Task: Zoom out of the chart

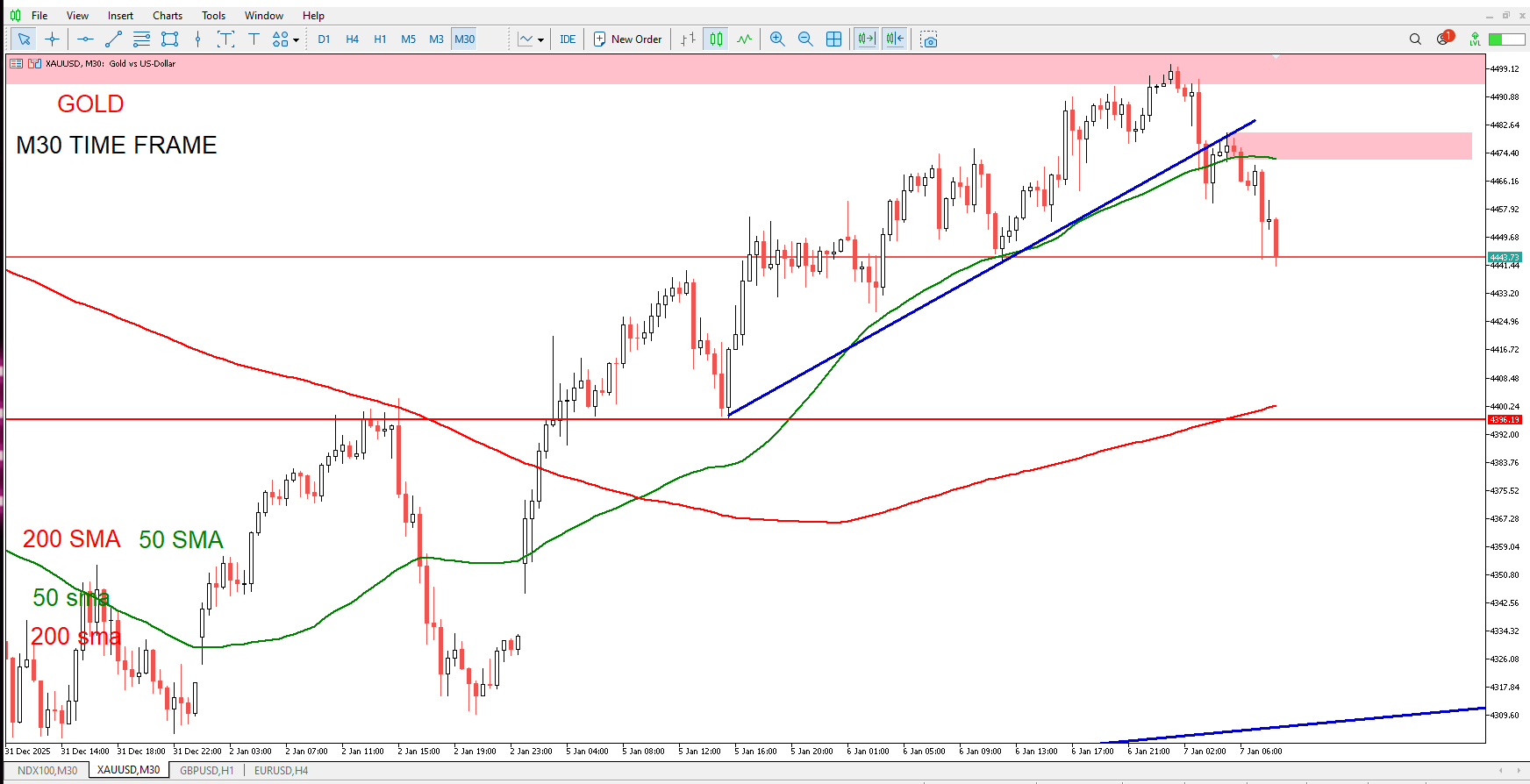Action: point(805,39)
